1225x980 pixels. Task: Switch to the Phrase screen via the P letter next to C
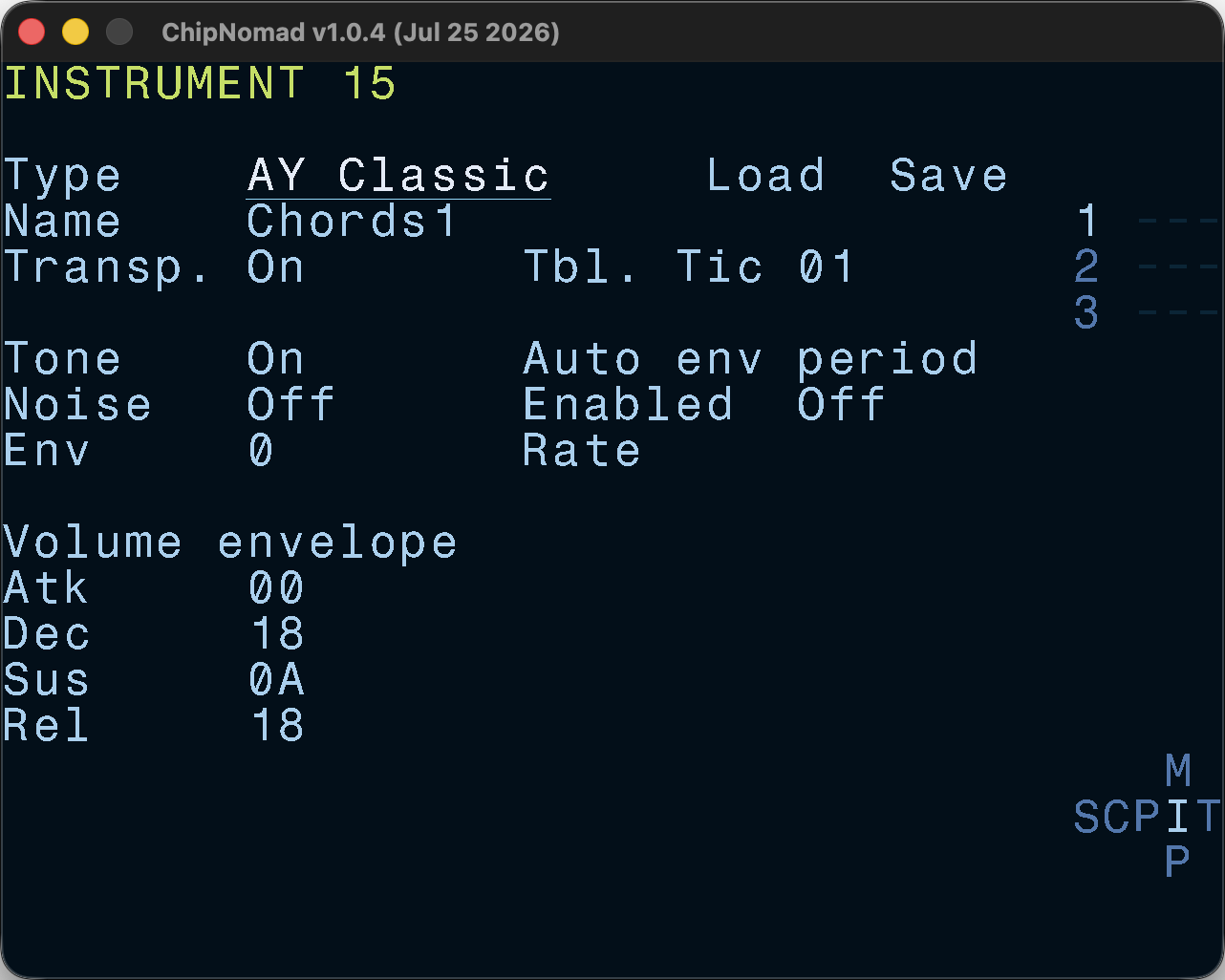coord(1148,818)
